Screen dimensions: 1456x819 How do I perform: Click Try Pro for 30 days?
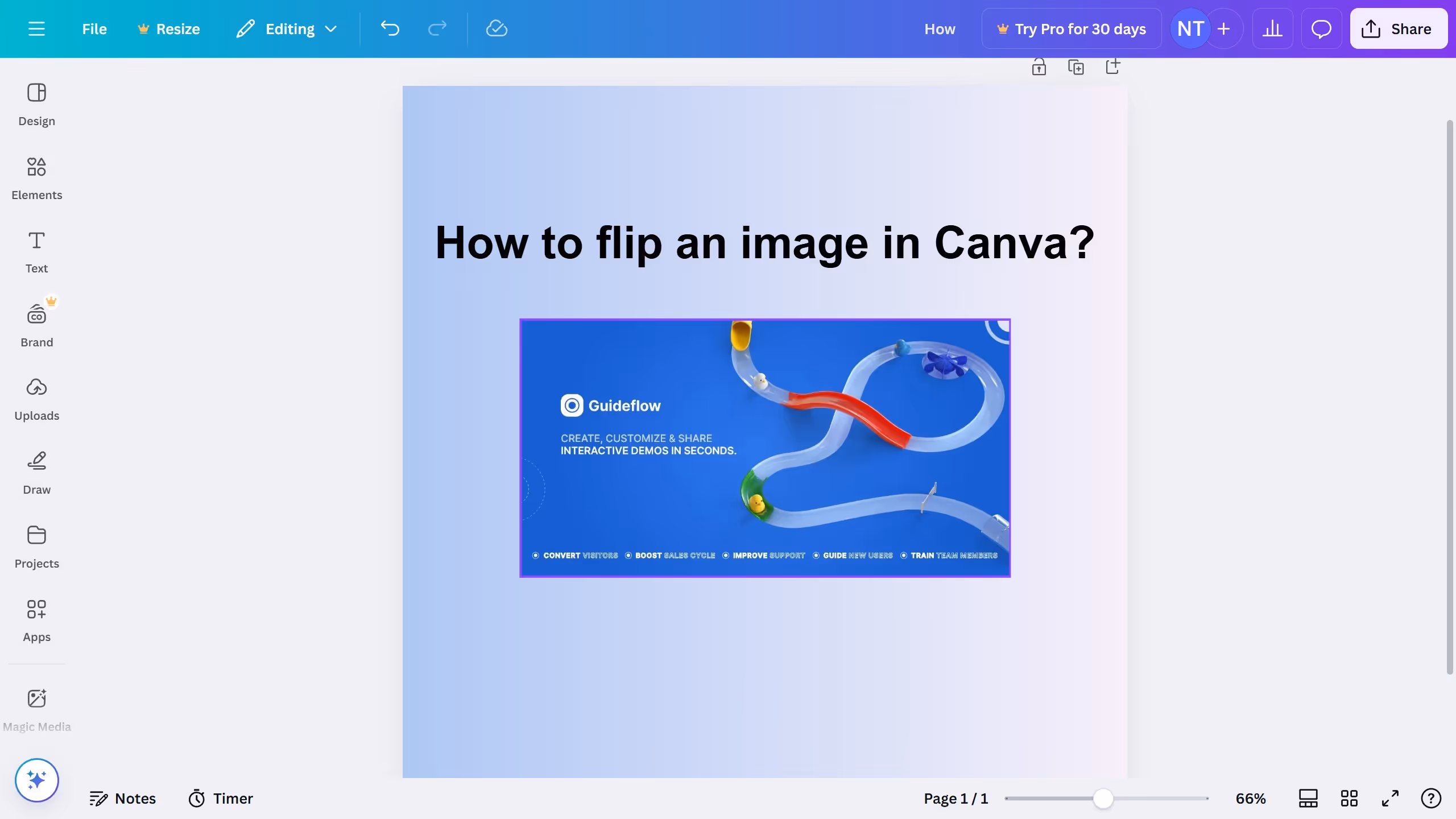(1072, 28)
